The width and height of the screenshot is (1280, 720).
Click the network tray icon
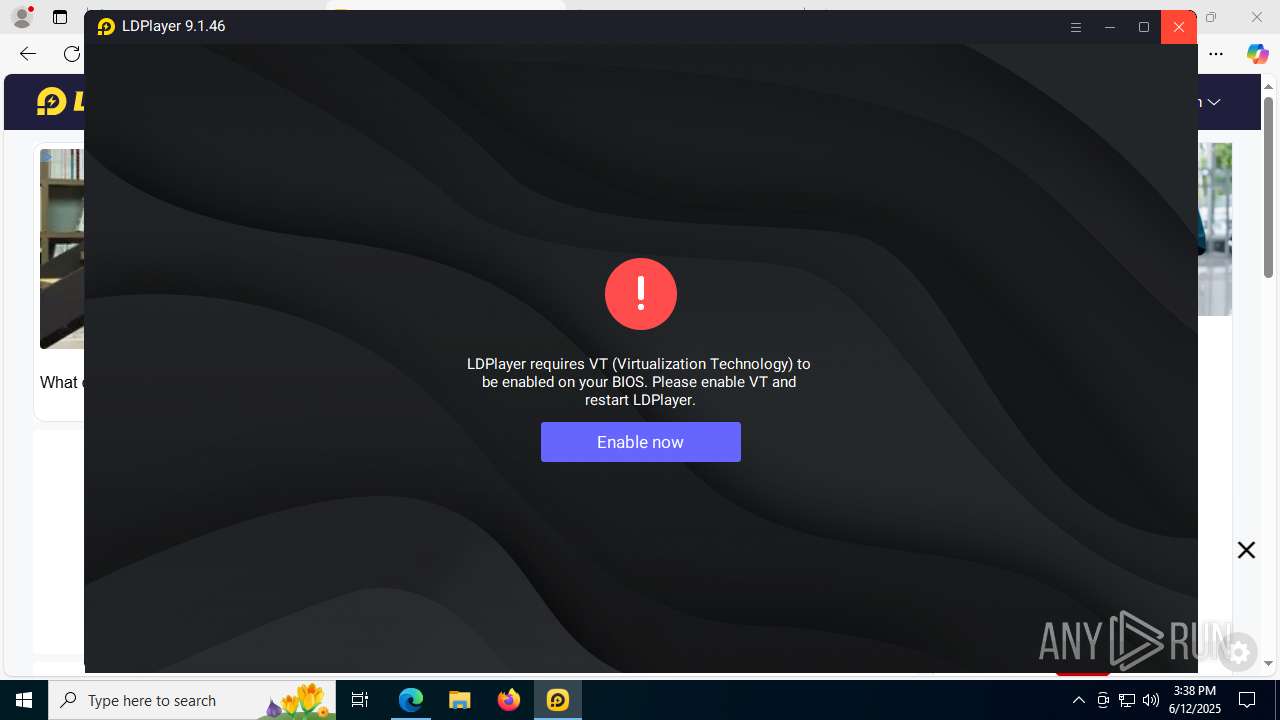[x=1127, y=700]
